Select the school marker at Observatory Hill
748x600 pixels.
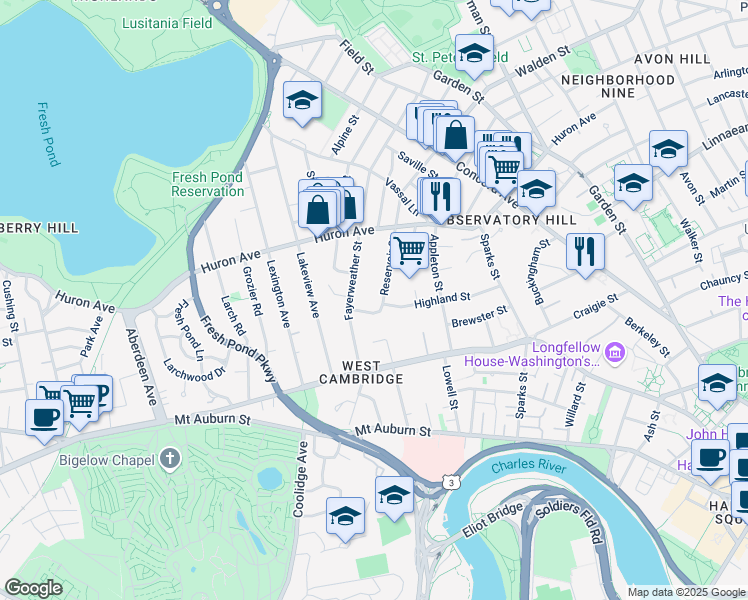coord(536,189)
